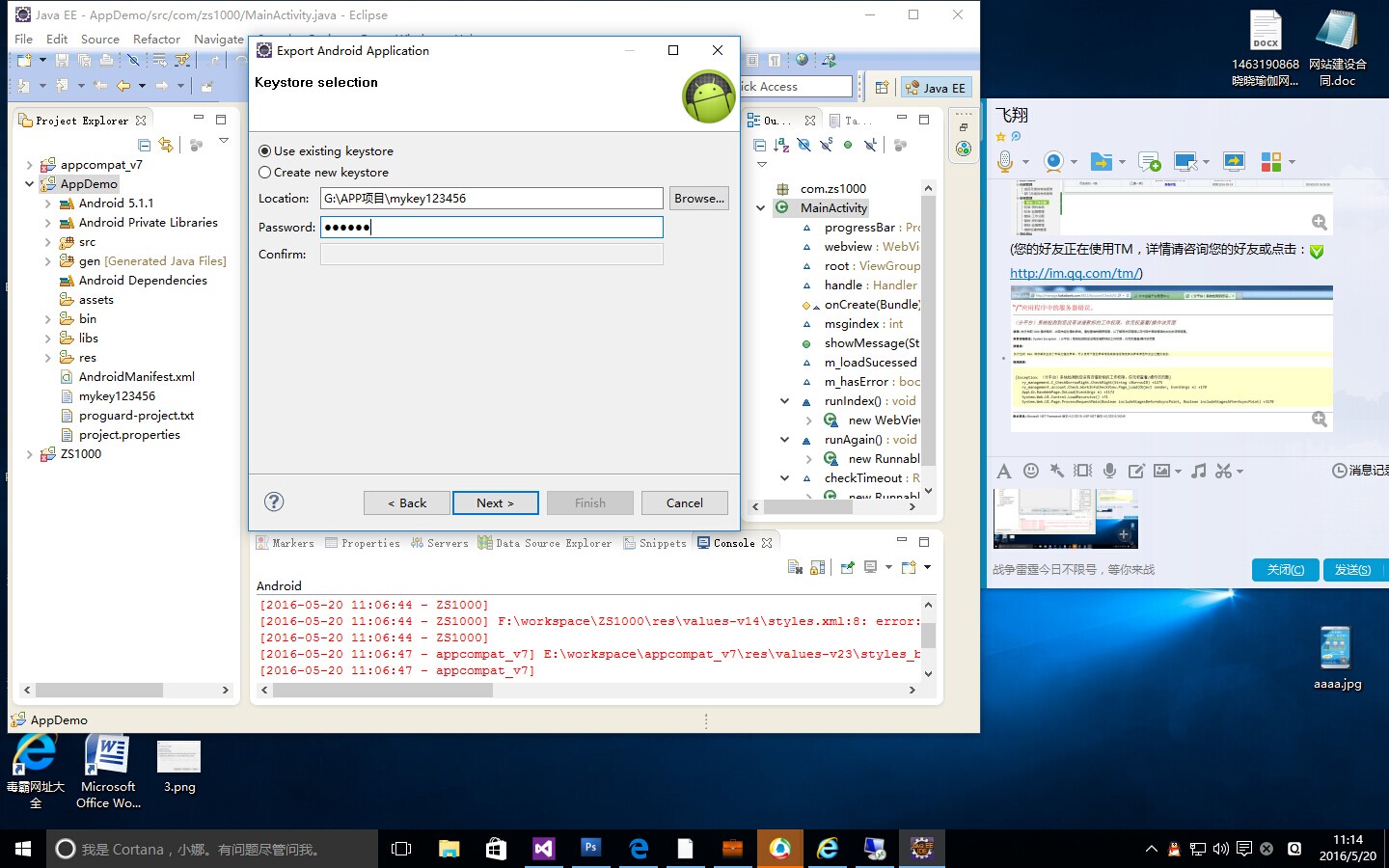Screen dimensions: 1389x868
Task: Click the Console horizontal scrollbar
Action: (x=382, y=691)
